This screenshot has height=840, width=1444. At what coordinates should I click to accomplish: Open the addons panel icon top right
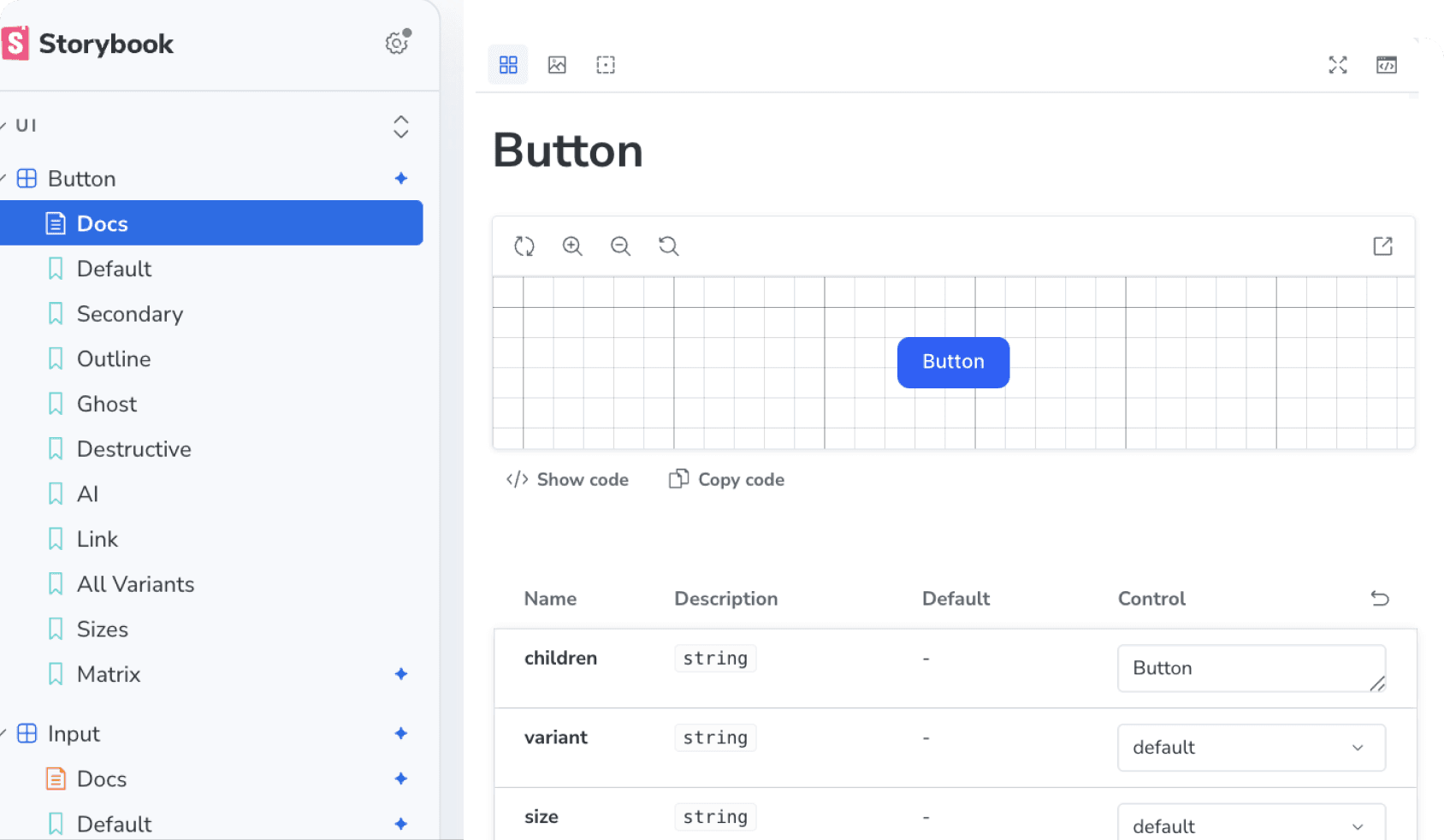click(1387, 65)
